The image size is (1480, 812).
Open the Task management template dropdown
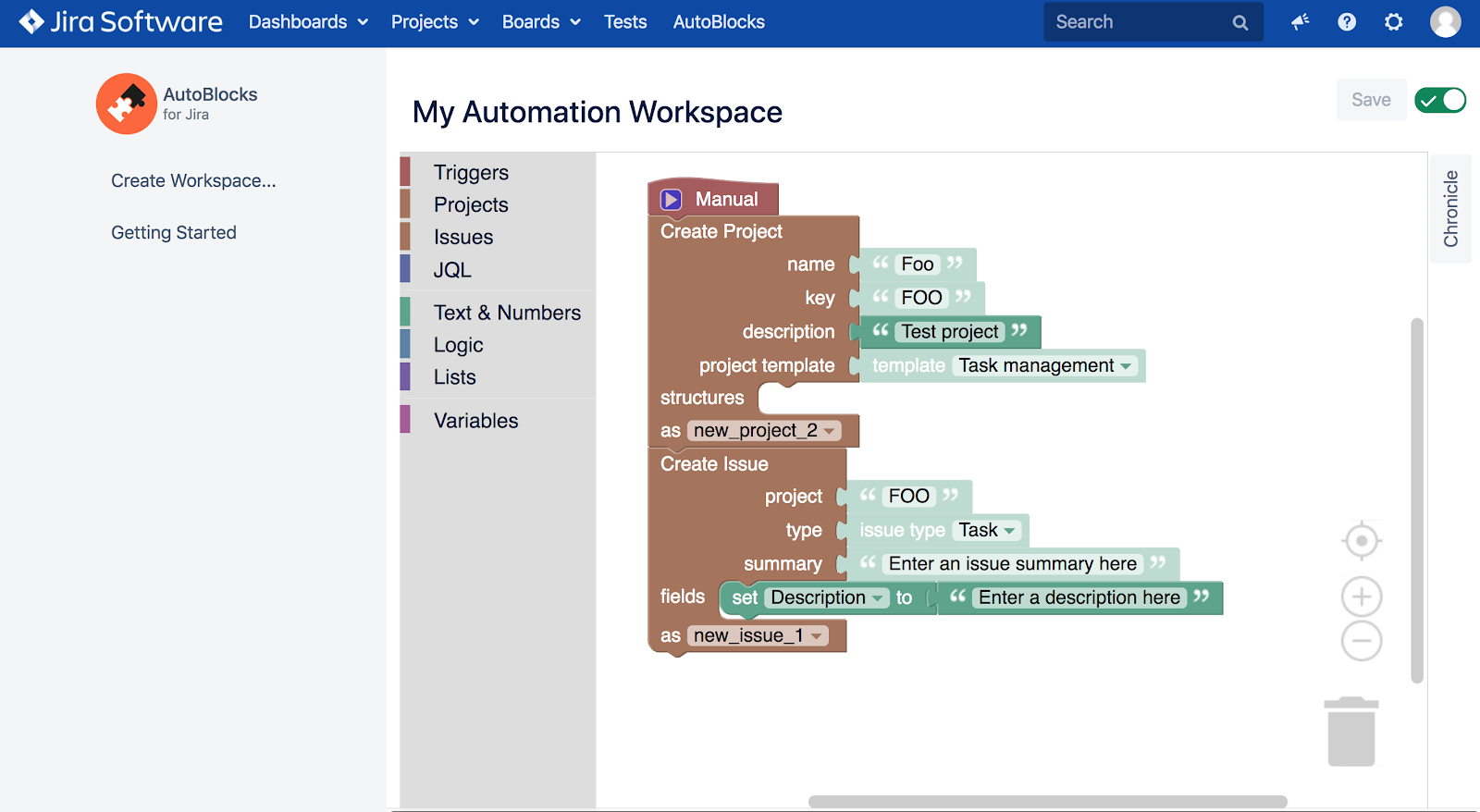coord(1045,365)
